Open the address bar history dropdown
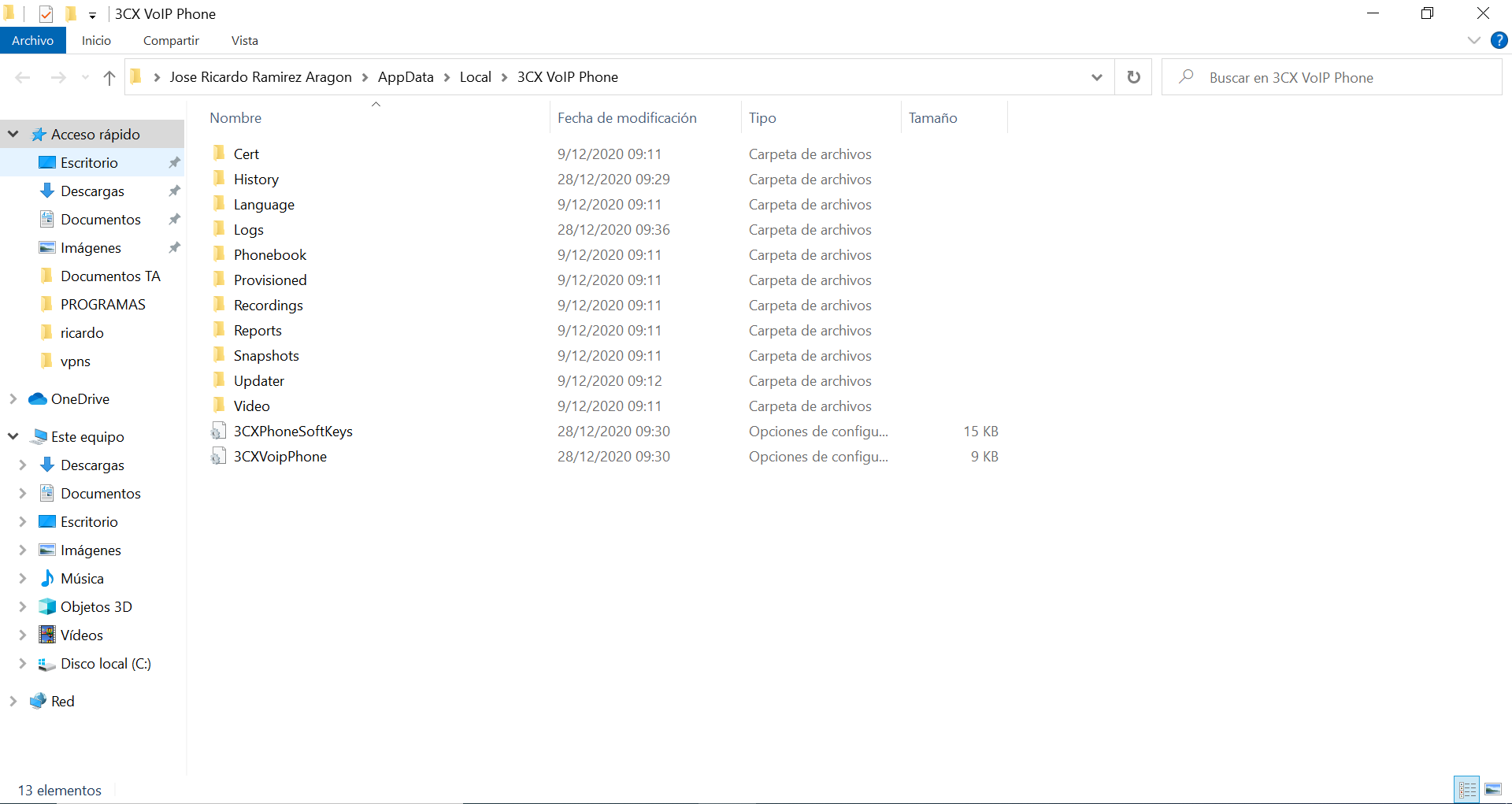 (1097, 77)
